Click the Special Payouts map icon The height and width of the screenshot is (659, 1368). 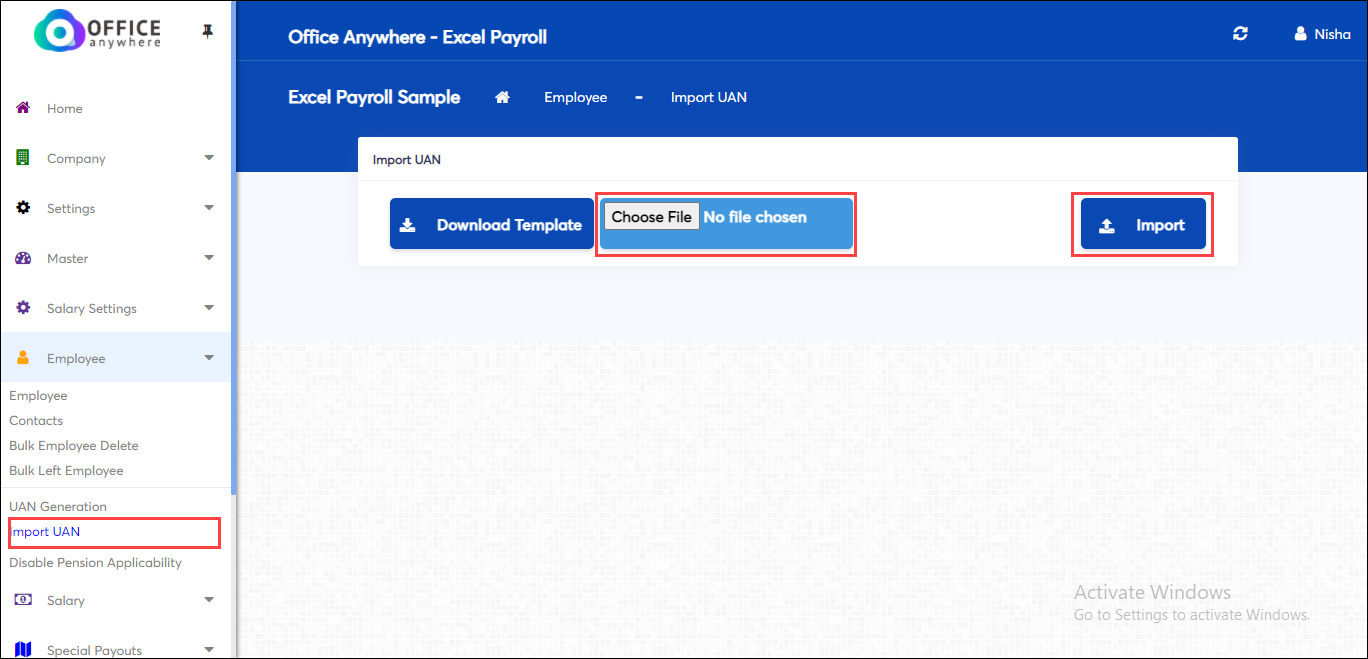[23, 650]
